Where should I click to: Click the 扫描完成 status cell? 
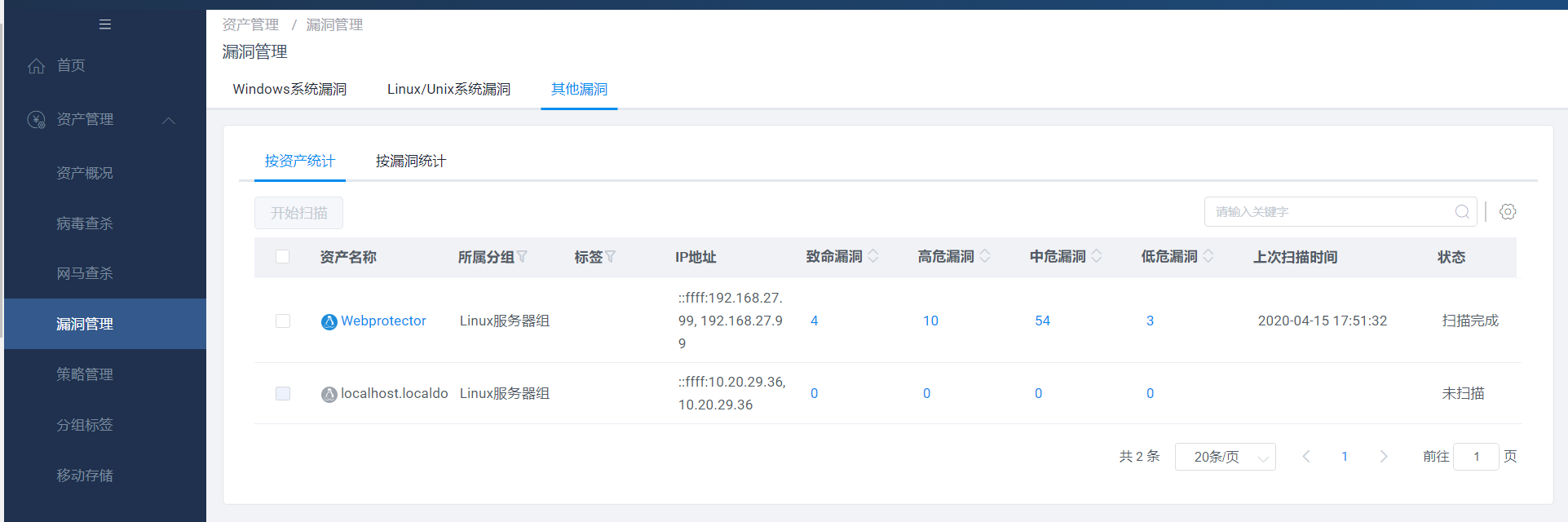1470,321
